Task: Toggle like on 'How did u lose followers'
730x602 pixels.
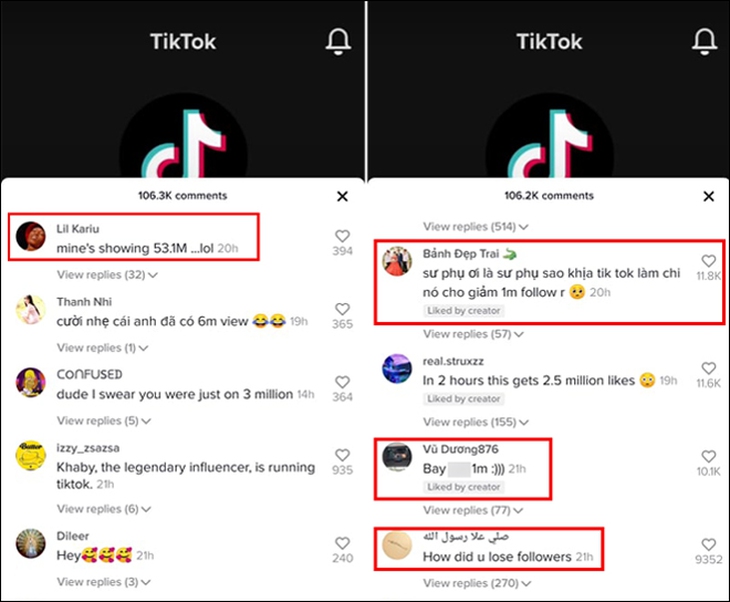Action: click(x=709, y=545)
